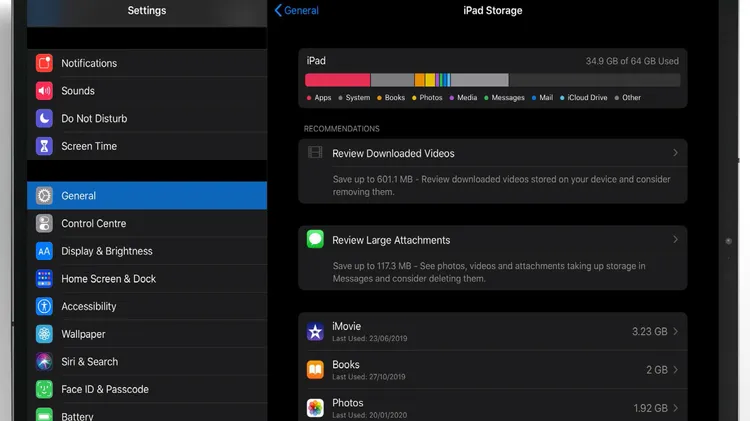Expand Review Large Attachments chevron
This screenshot has height=421, width=750.
point(675,239)
